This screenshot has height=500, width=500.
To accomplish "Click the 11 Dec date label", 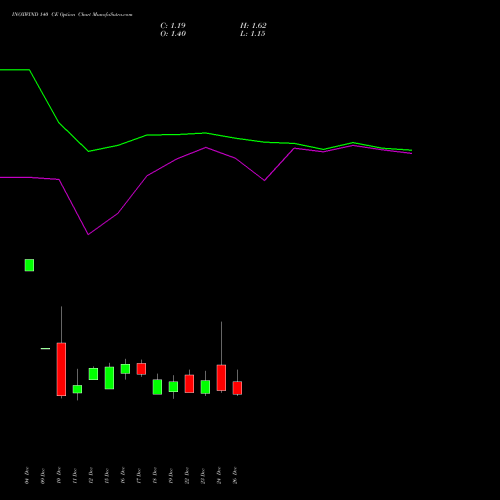I will (x=75, y=476).
